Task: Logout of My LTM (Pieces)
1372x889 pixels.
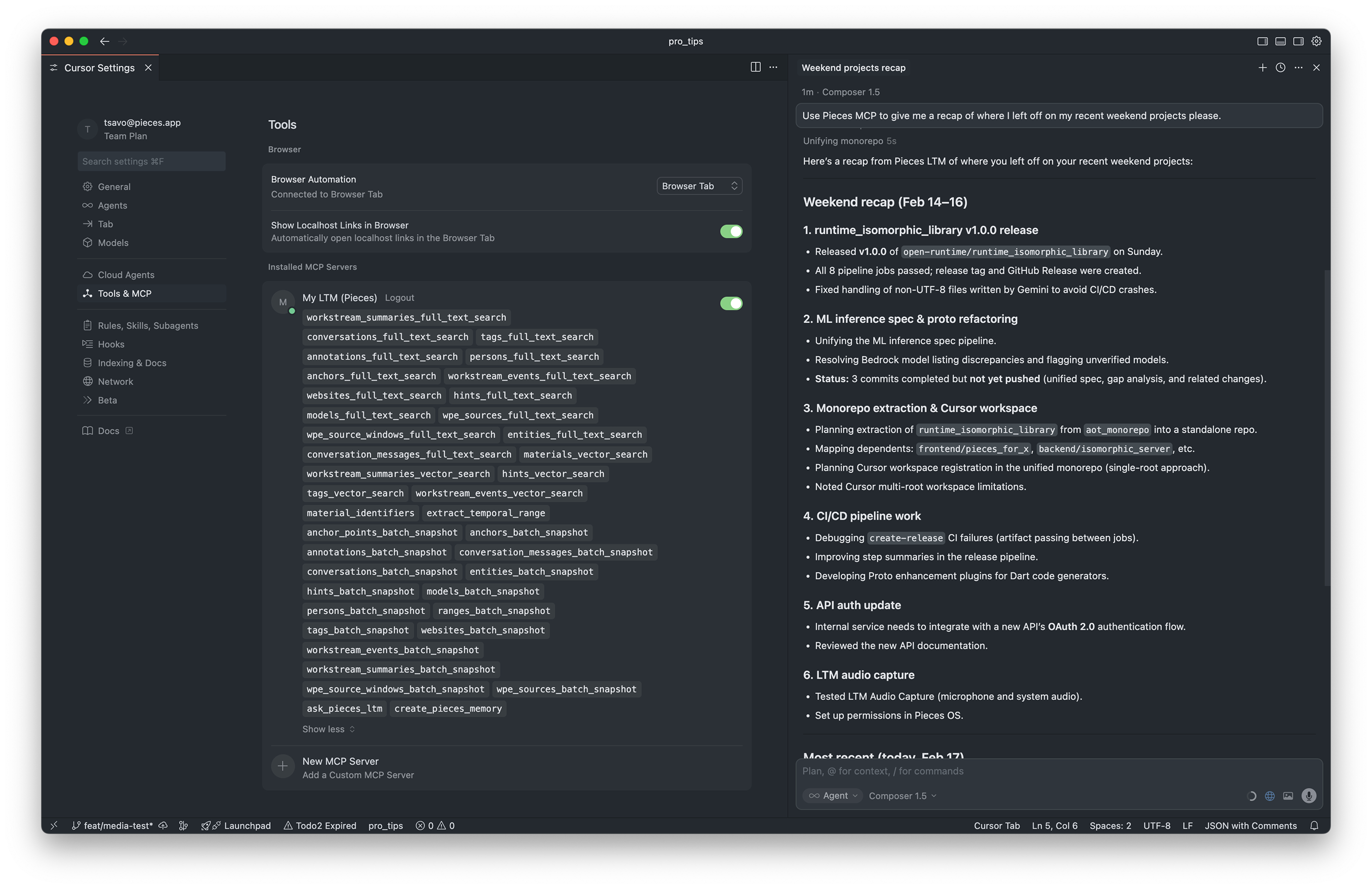Action: [399, 297]
